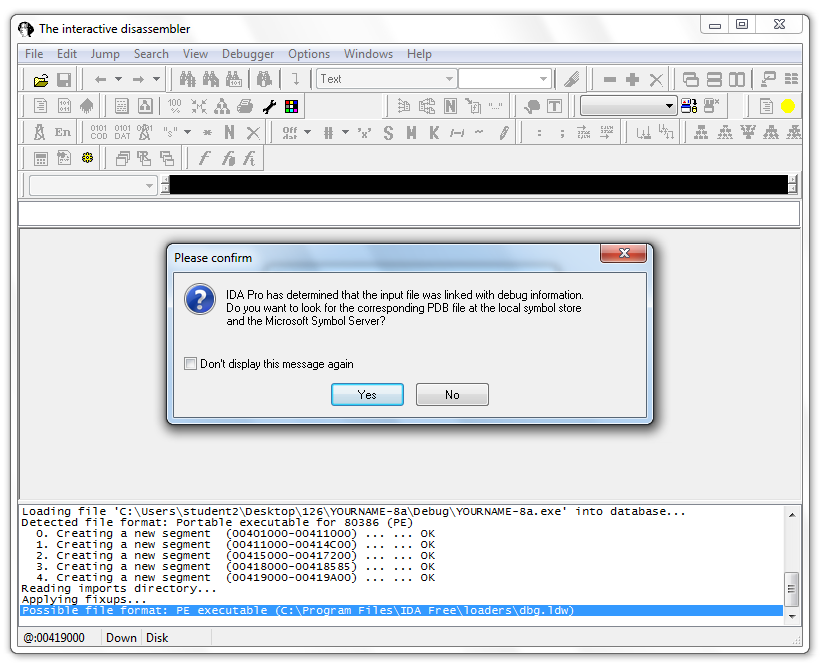Viewport: 825px width, 663px height.
Task: Open the File menu
Action: click(34, 54)
